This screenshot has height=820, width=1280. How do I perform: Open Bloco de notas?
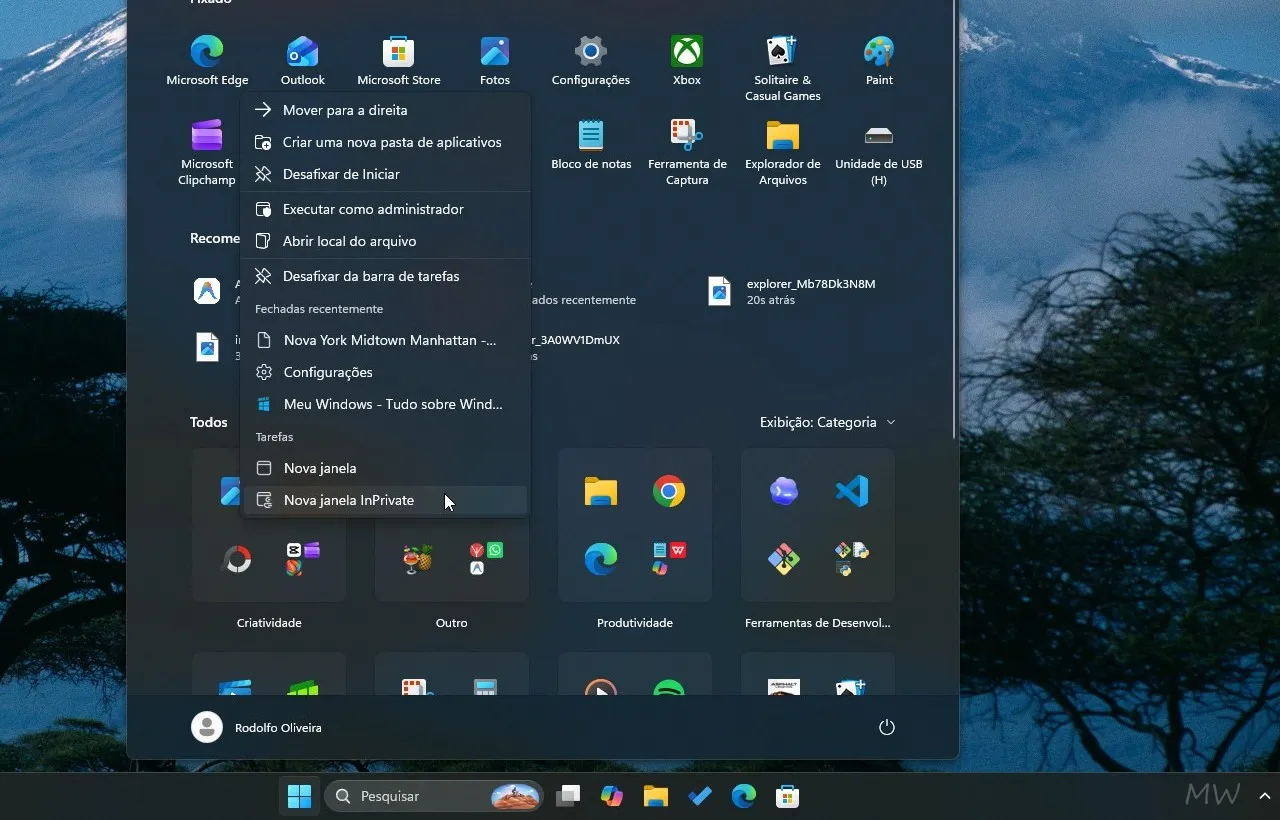tap(590, 145)
